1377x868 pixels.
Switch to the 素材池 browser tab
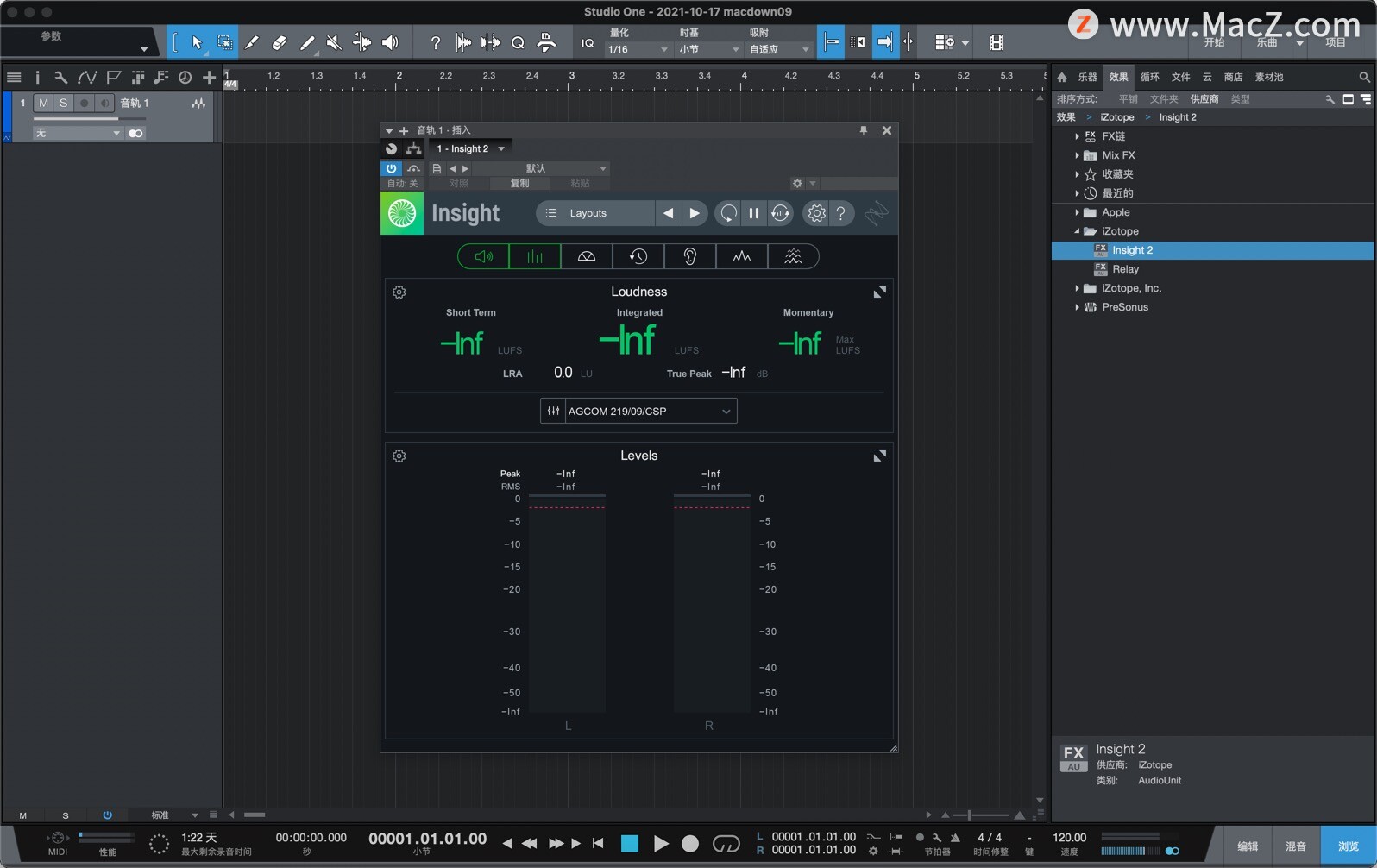(x=1268, y=77)
